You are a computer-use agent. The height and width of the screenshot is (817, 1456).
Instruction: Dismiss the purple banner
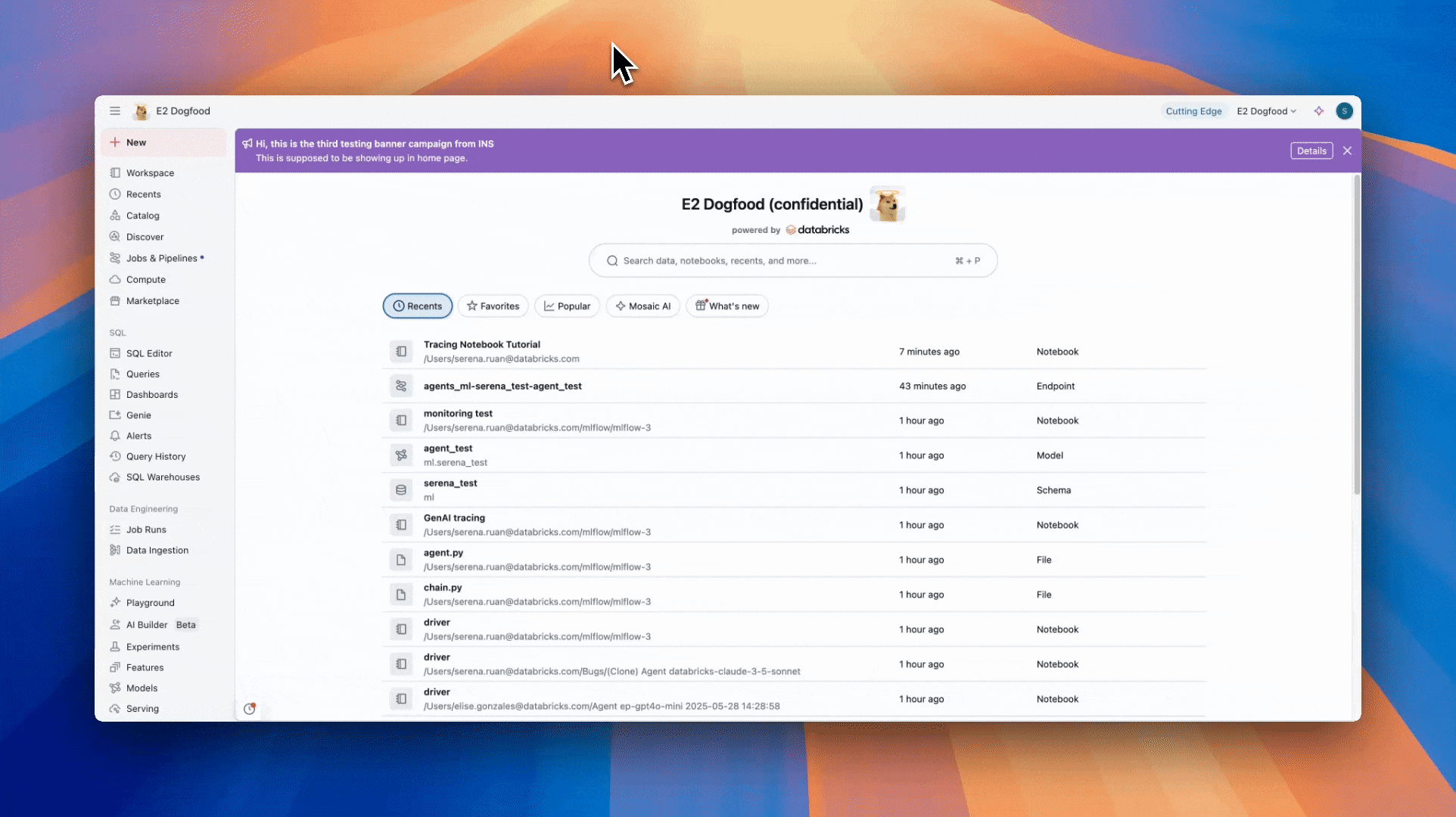pyautogui.click(x=1348, y=151)
